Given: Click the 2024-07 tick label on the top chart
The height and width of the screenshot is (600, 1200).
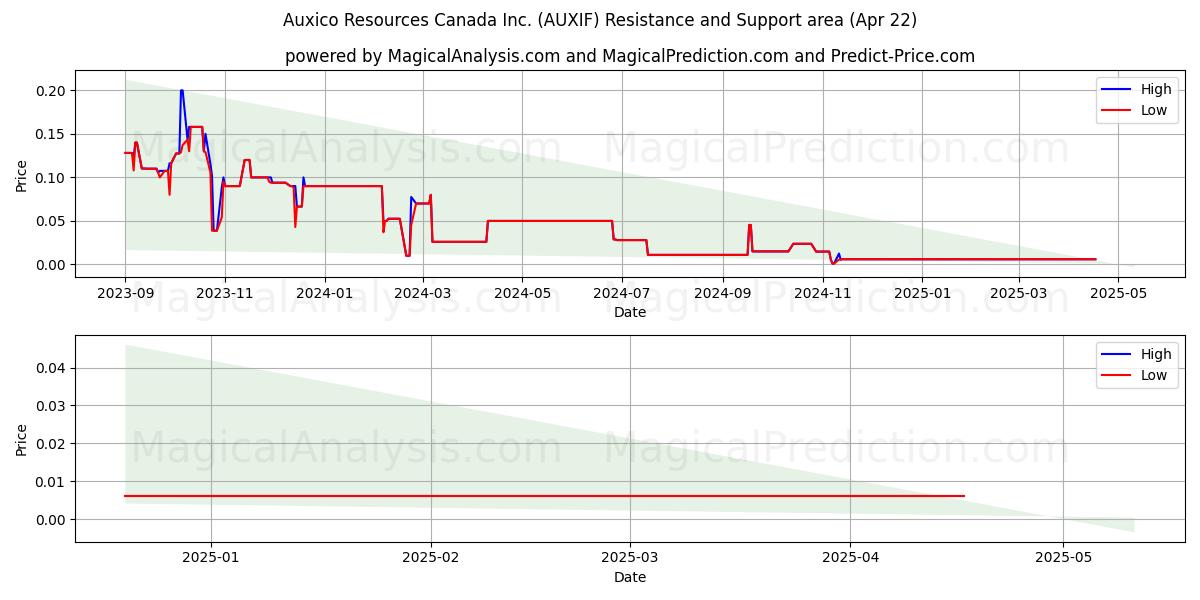Looking at the screenshot, I should point(621,293).
